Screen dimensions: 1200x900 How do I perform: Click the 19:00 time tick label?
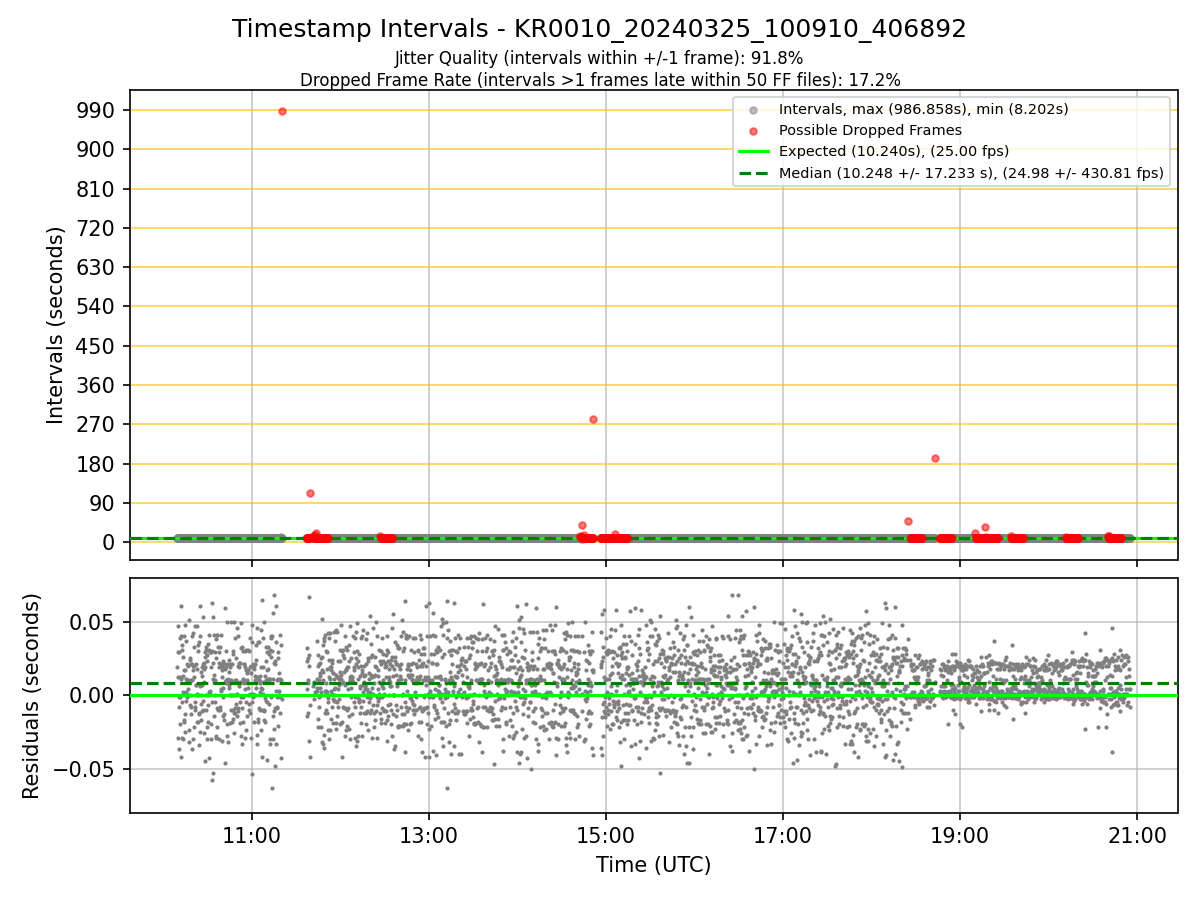pyautogui.click(x=959, y=837)
